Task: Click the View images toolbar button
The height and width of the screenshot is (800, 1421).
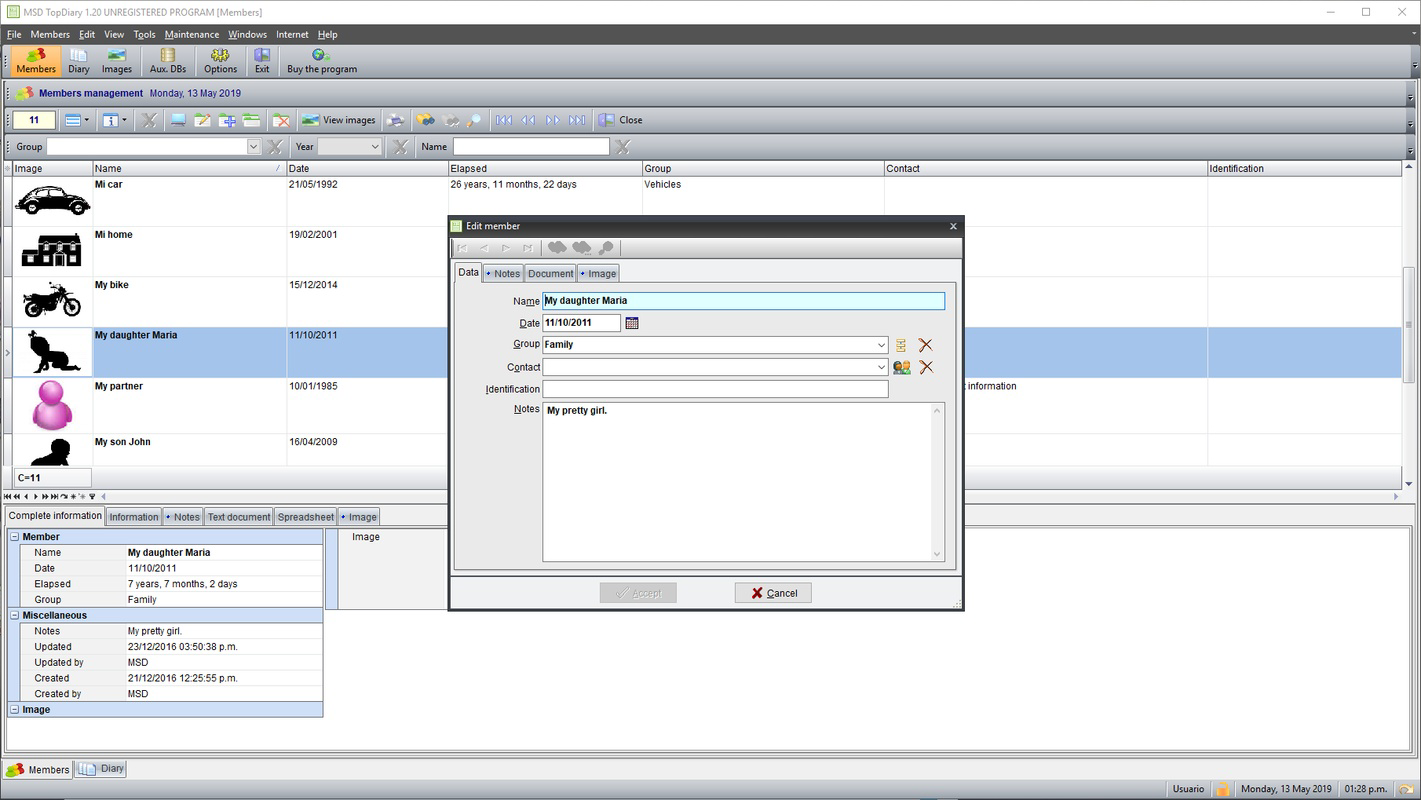Action: coord(339,120)
